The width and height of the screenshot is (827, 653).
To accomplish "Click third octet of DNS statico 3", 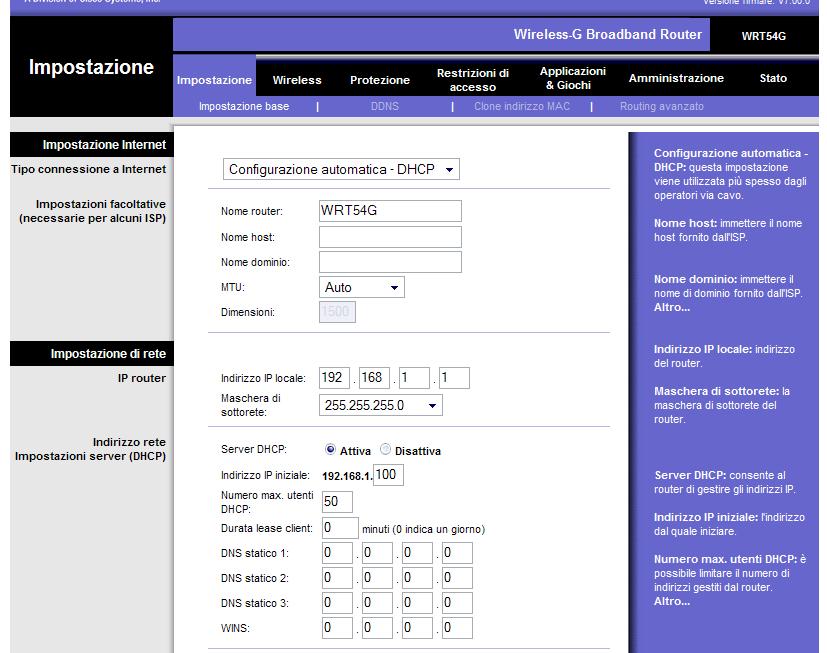I will (x=417, y=603).
